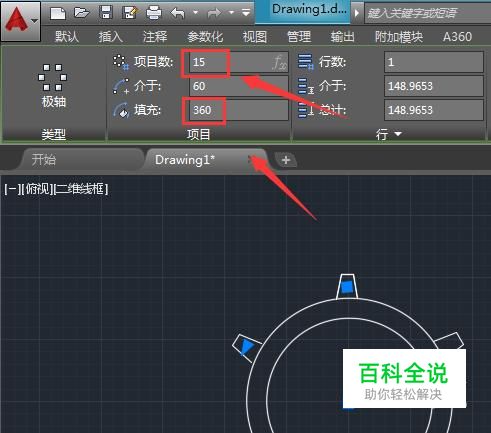
Task: Open the redo history dropdown arrow
Action: point(231,13)
